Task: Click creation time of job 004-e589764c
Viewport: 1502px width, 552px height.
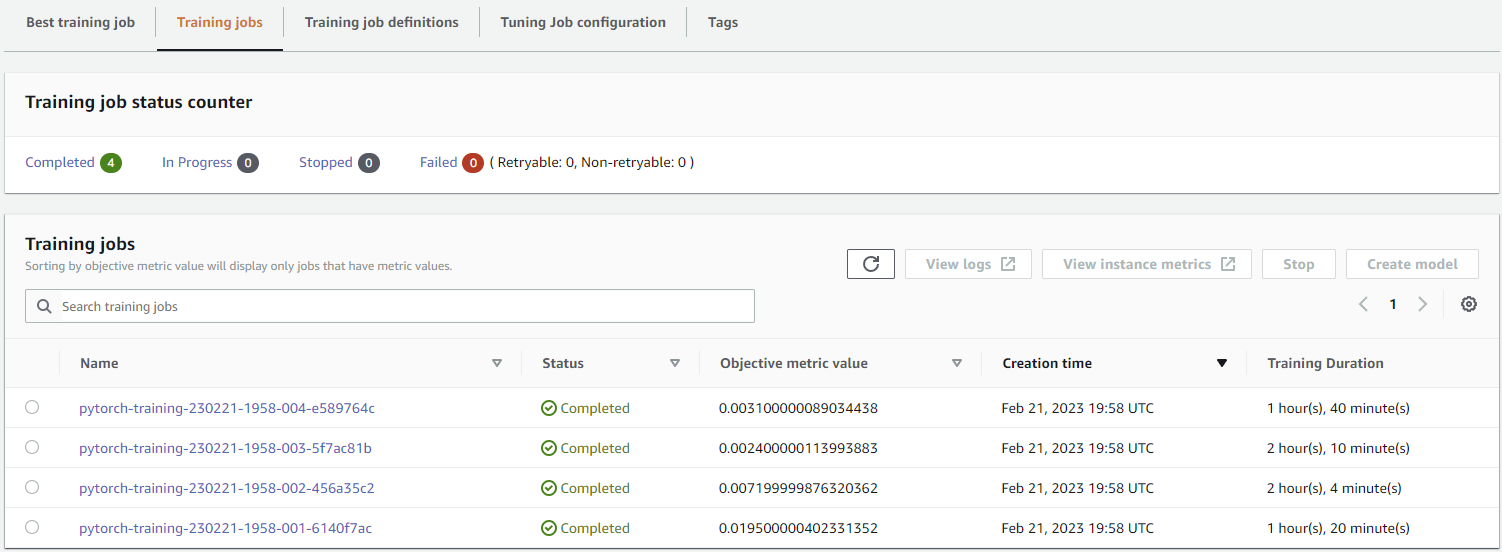Action: coord(1077,408)
